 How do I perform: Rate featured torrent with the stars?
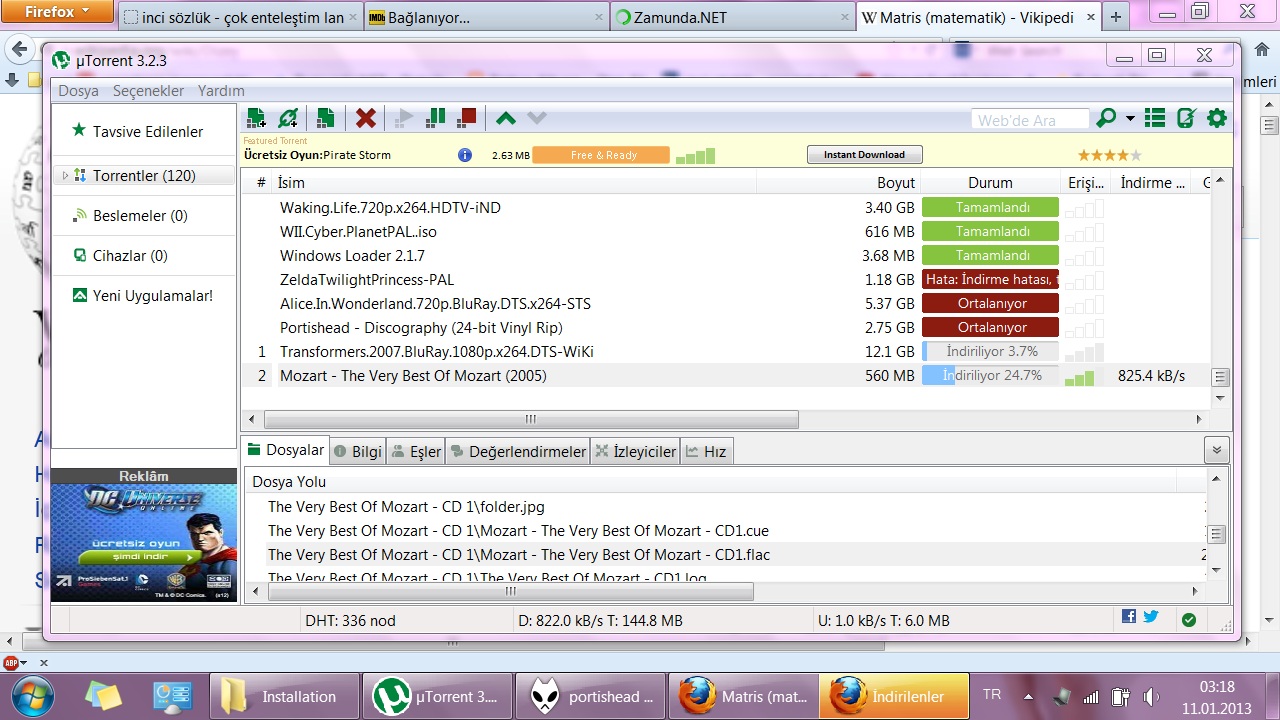[x=1109, y=155]
